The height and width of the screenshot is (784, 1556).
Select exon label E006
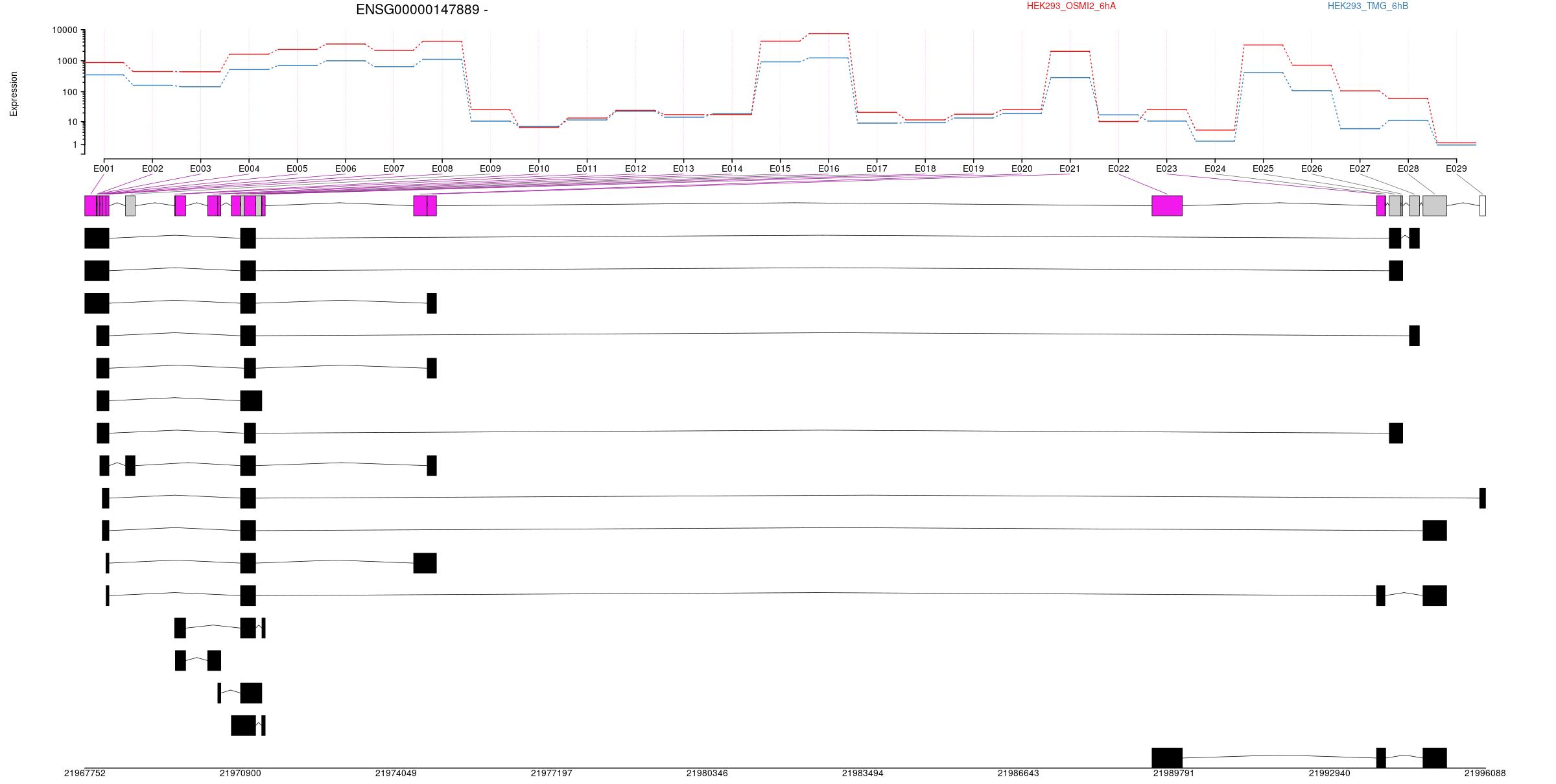tap(346, 168)
